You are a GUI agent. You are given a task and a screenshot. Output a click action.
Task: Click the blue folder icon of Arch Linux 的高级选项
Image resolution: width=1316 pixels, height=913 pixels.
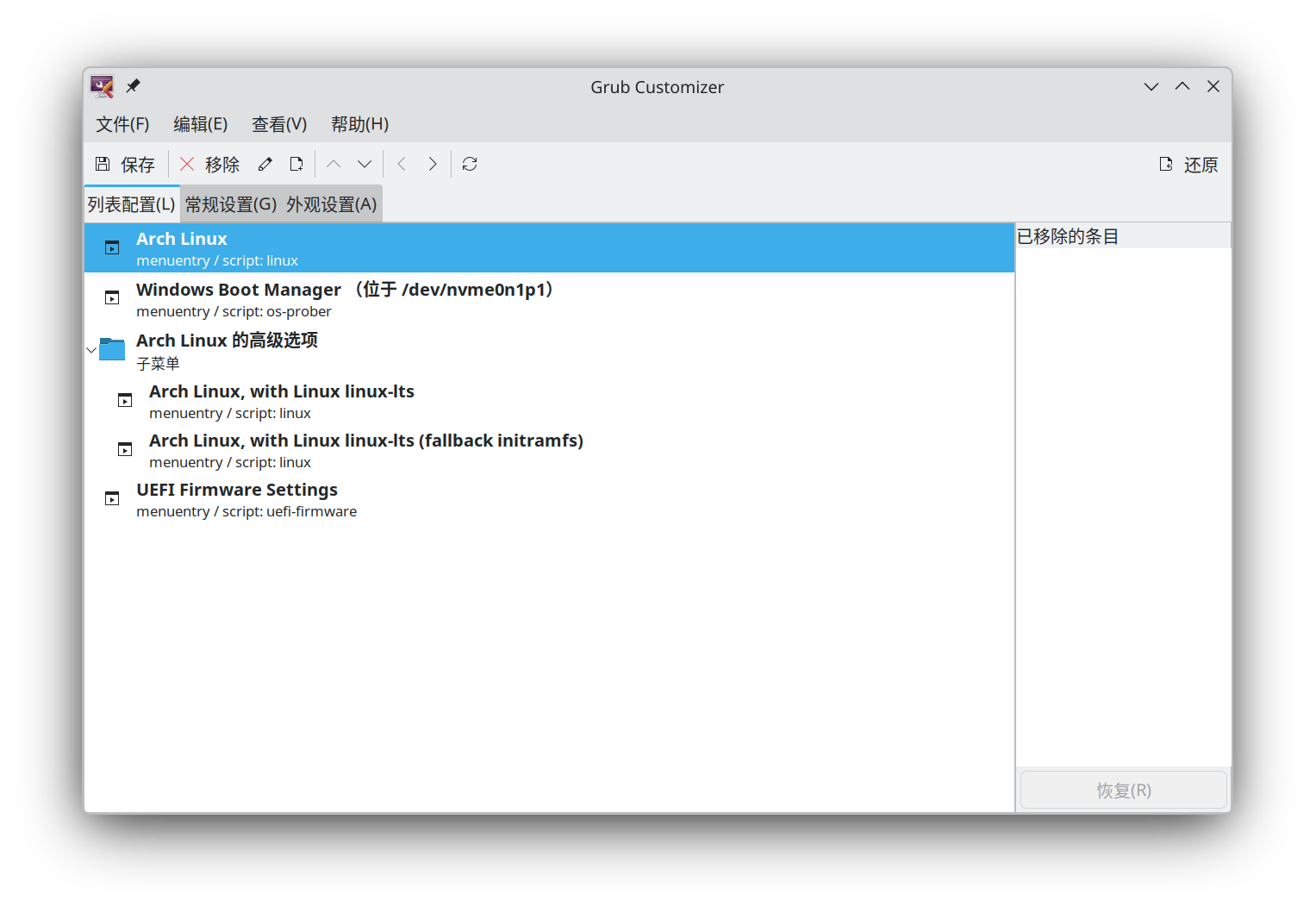click(112, 348)
